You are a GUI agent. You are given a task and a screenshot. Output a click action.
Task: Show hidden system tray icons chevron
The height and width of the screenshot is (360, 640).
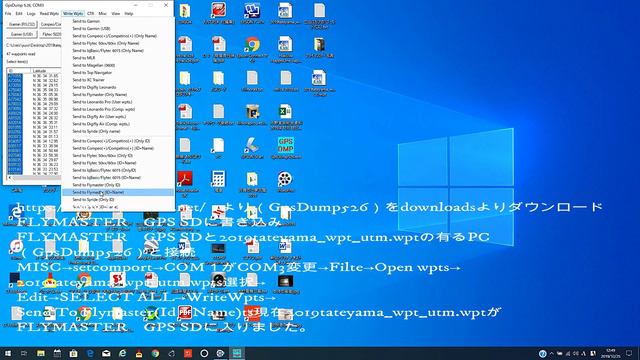[x=552, y=353]
